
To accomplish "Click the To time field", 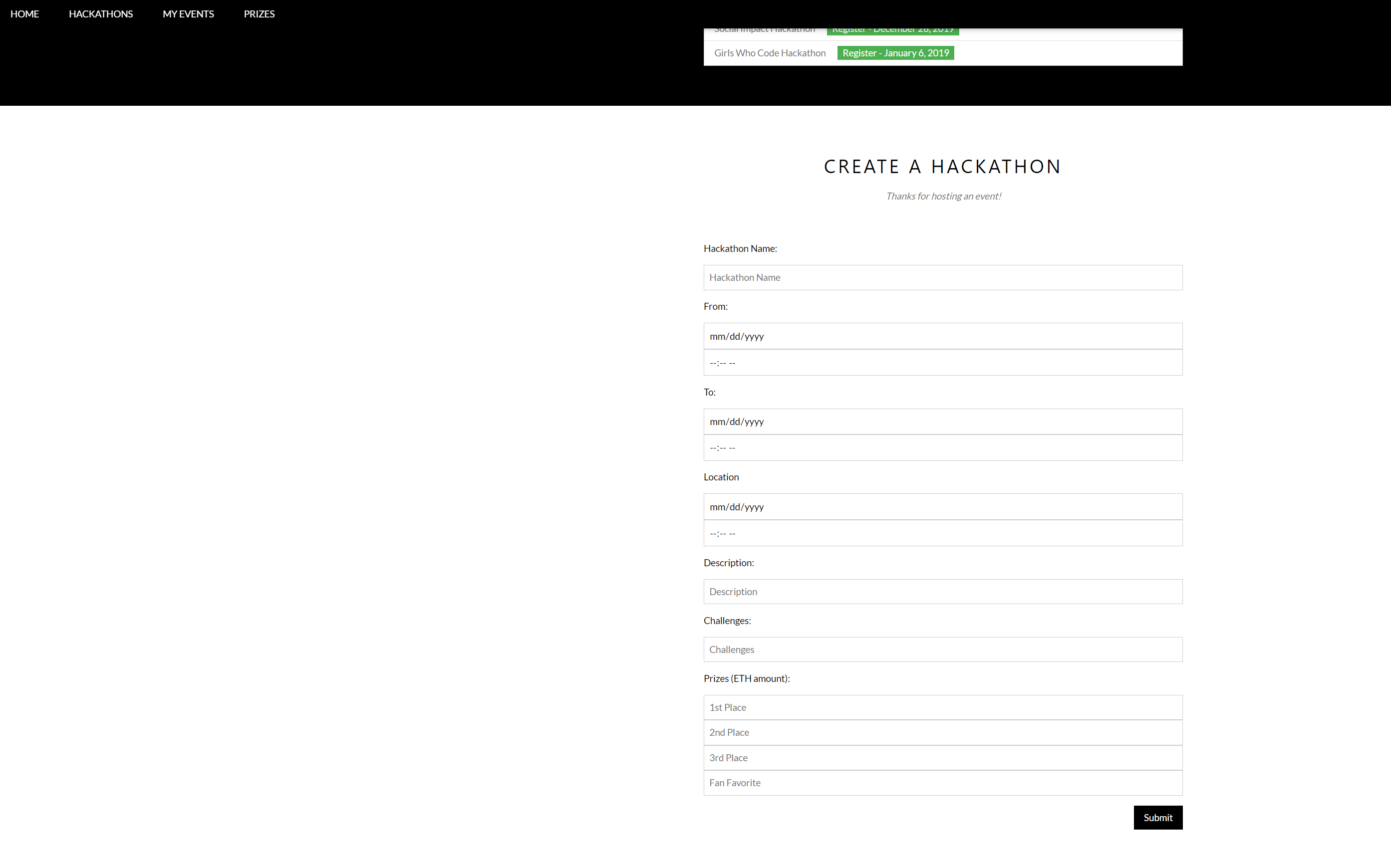I will tap(942, 447).
